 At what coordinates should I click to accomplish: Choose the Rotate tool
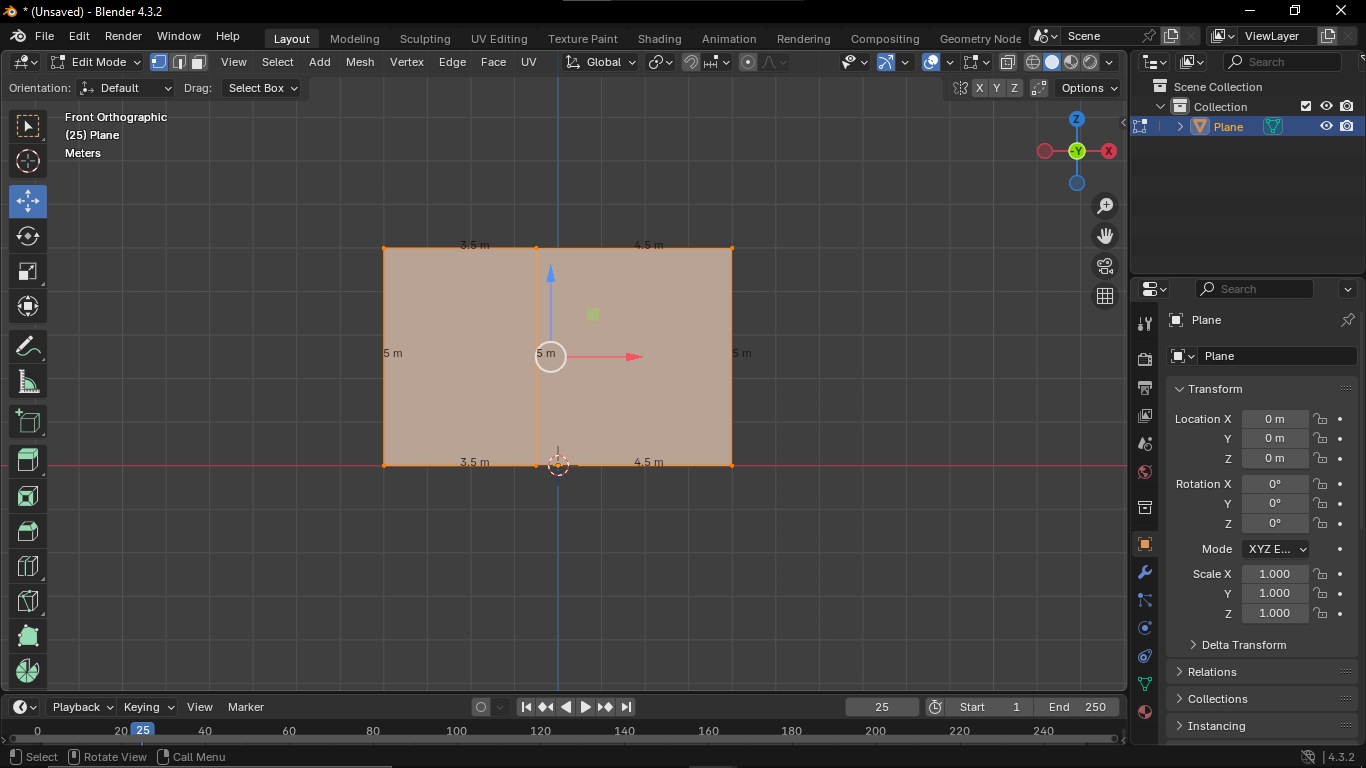pyautogui.click(x=28, y=236)
